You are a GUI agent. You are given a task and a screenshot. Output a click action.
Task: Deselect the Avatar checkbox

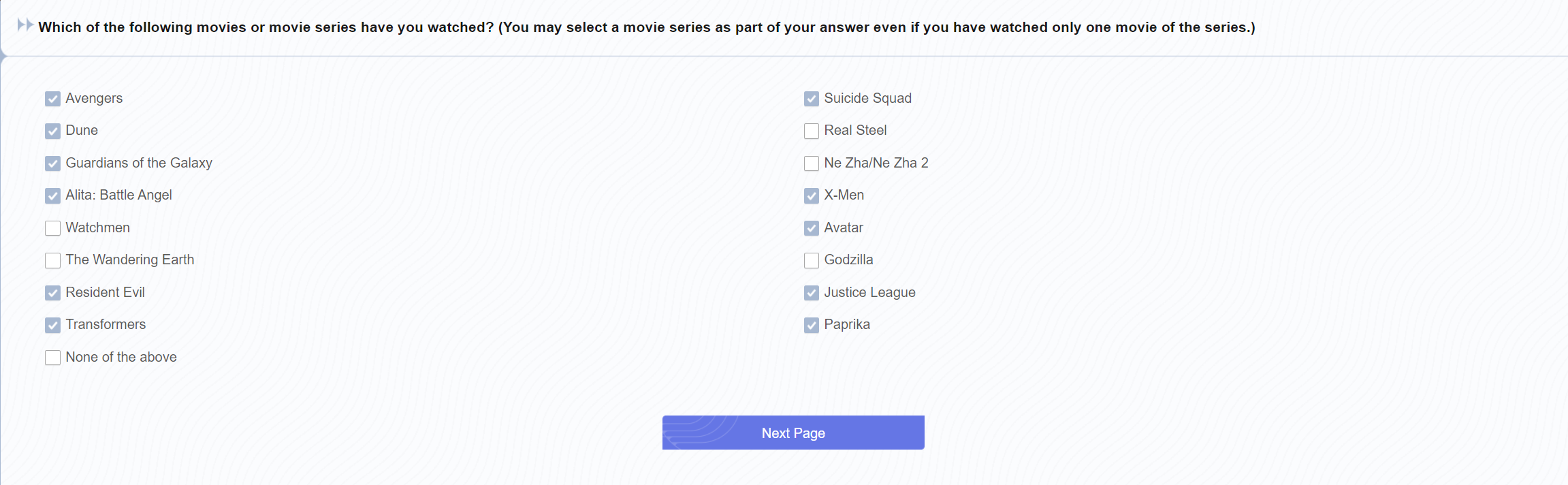811,228
